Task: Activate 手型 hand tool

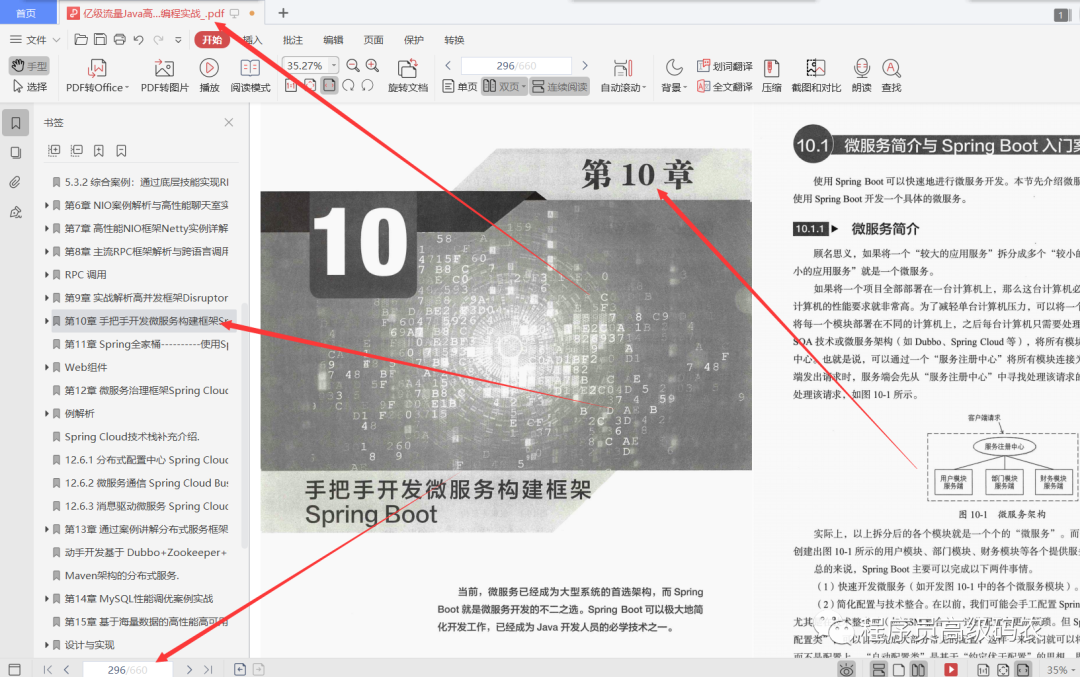Action: point(29,65)
